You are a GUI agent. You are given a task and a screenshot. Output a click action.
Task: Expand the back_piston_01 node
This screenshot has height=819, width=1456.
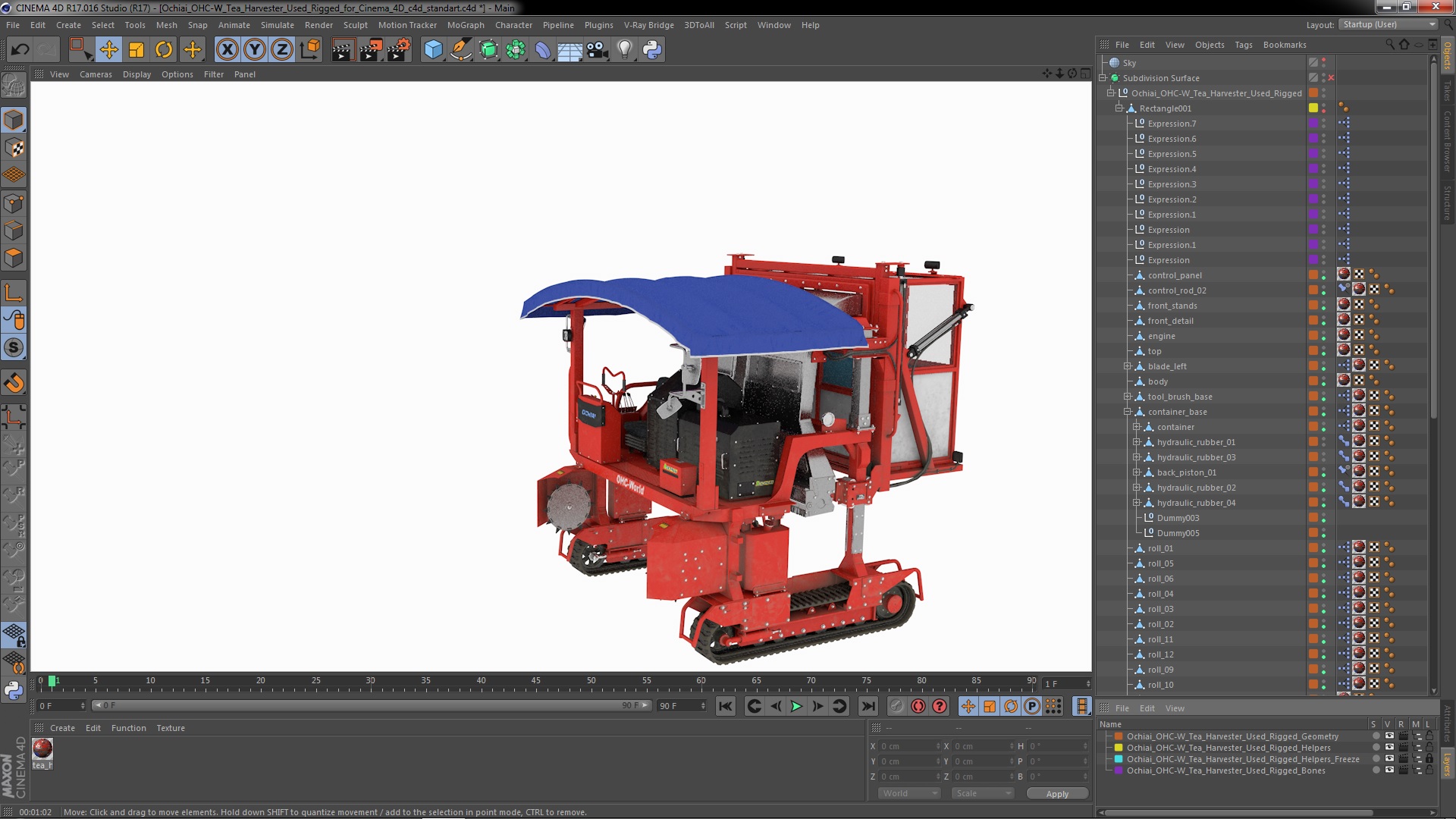[1137, 472]
